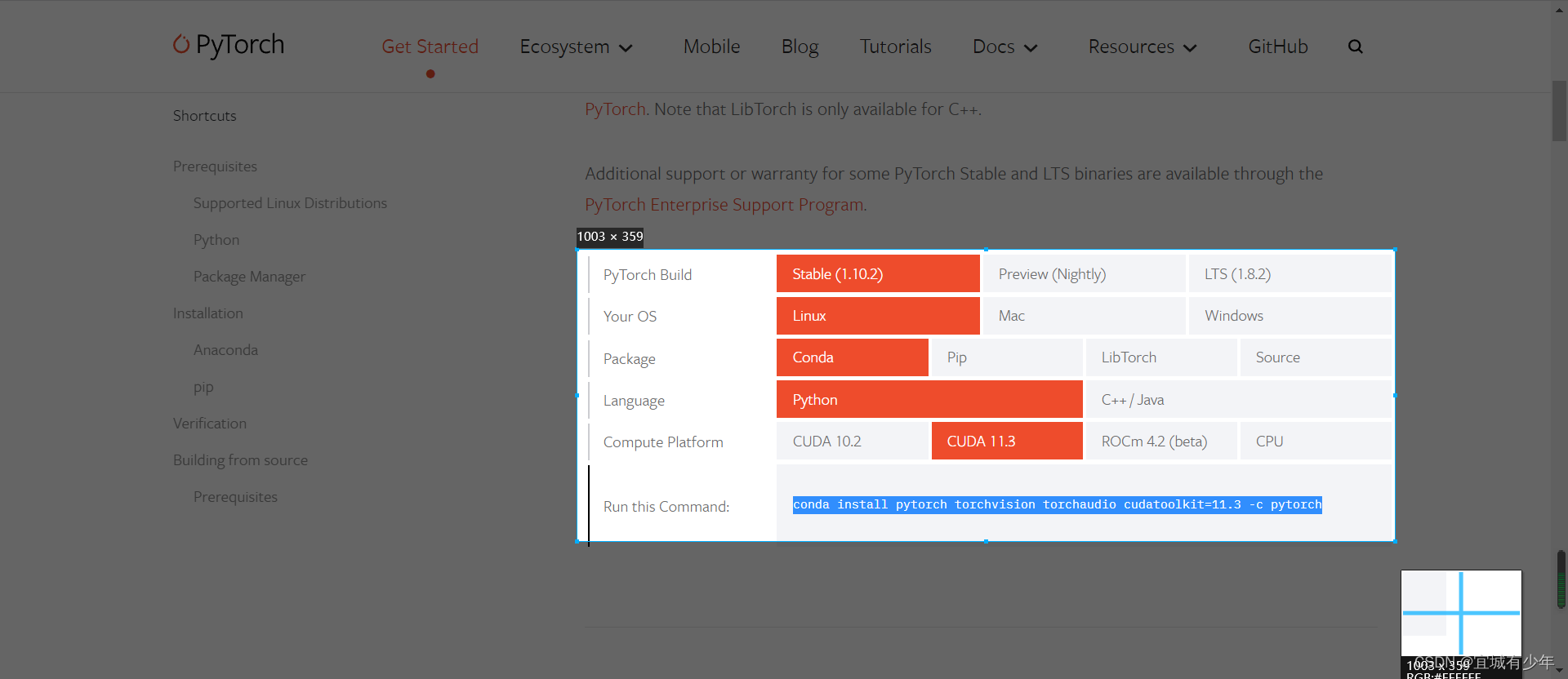The width and height of the screenshot is (1568, 679).
Task: Click the Your OS row label
Action: click(x=630, y=317)
